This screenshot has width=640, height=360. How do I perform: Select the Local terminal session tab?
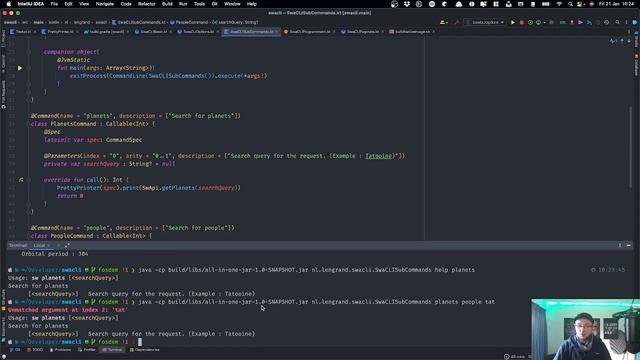39,245
